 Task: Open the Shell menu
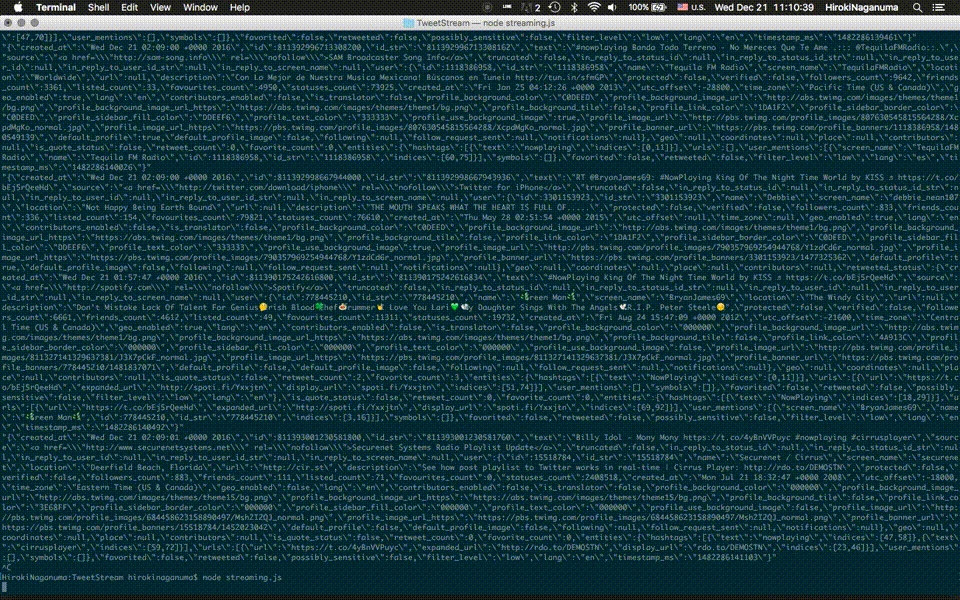point(98,7)
